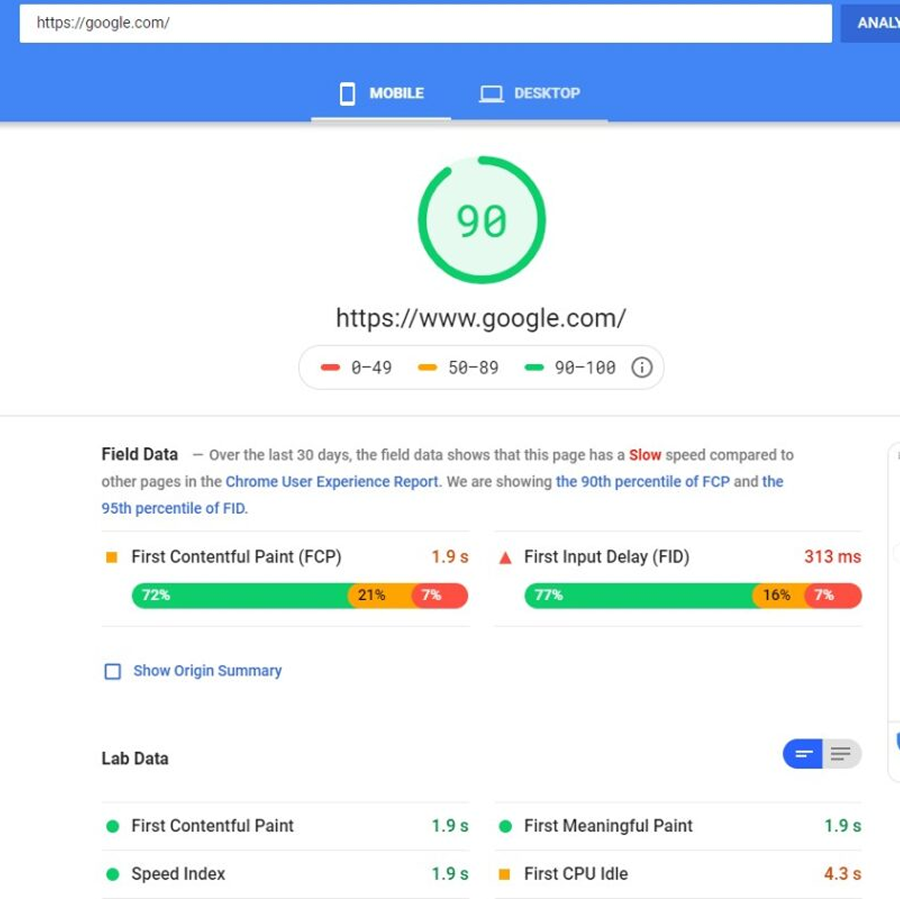Click the orange square FCP status icon

click(112, 557)
